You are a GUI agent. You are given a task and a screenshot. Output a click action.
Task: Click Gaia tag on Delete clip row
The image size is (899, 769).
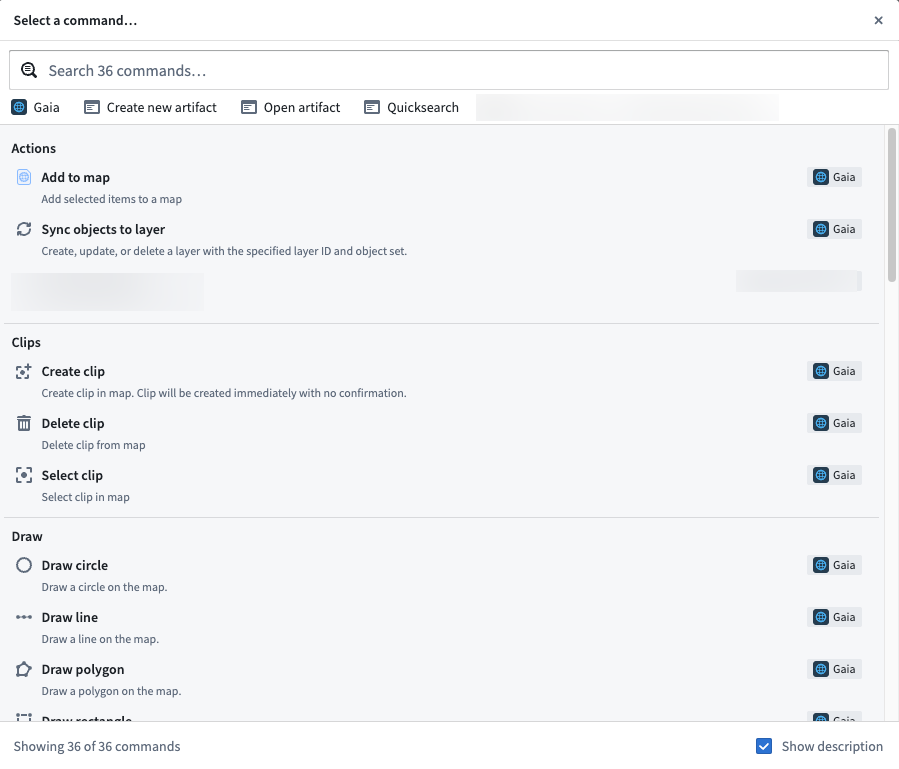[834, 423]
